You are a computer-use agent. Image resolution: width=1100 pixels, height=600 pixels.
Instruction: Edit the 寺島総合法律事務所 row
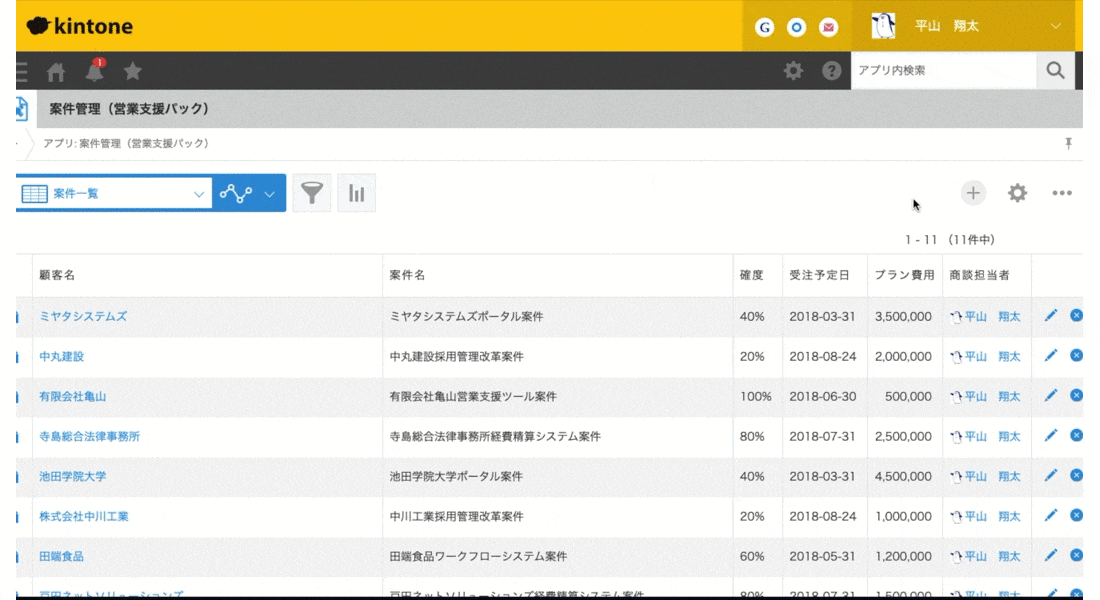click(1050, 436)
